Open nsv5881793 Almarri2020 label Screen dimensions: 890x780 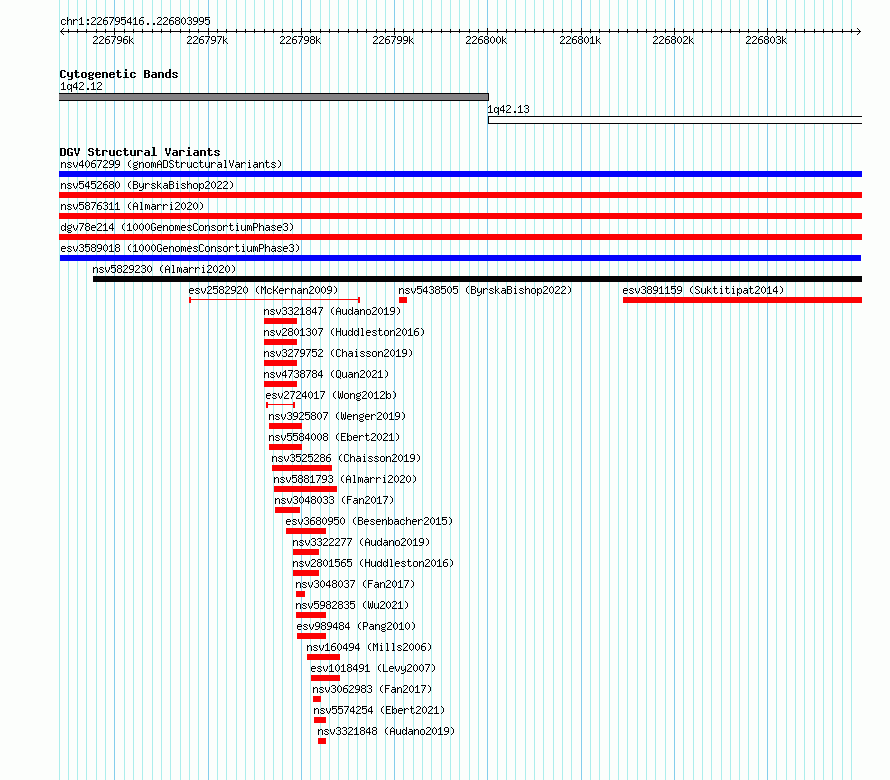click(345, 479)
